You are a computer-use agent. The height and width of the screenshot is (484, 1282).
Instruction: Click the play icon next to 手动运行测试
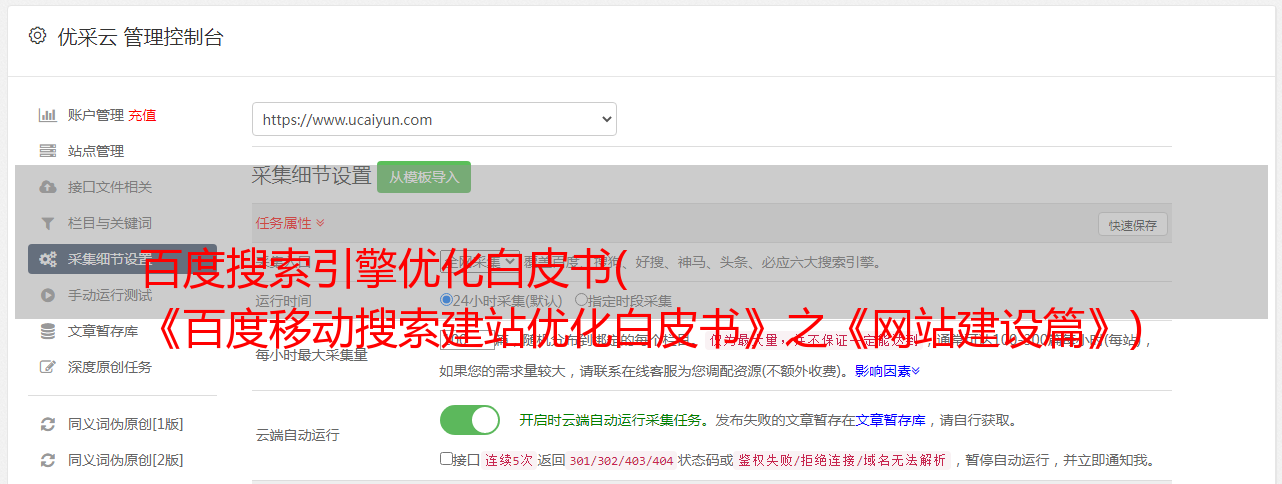point(47,295)
